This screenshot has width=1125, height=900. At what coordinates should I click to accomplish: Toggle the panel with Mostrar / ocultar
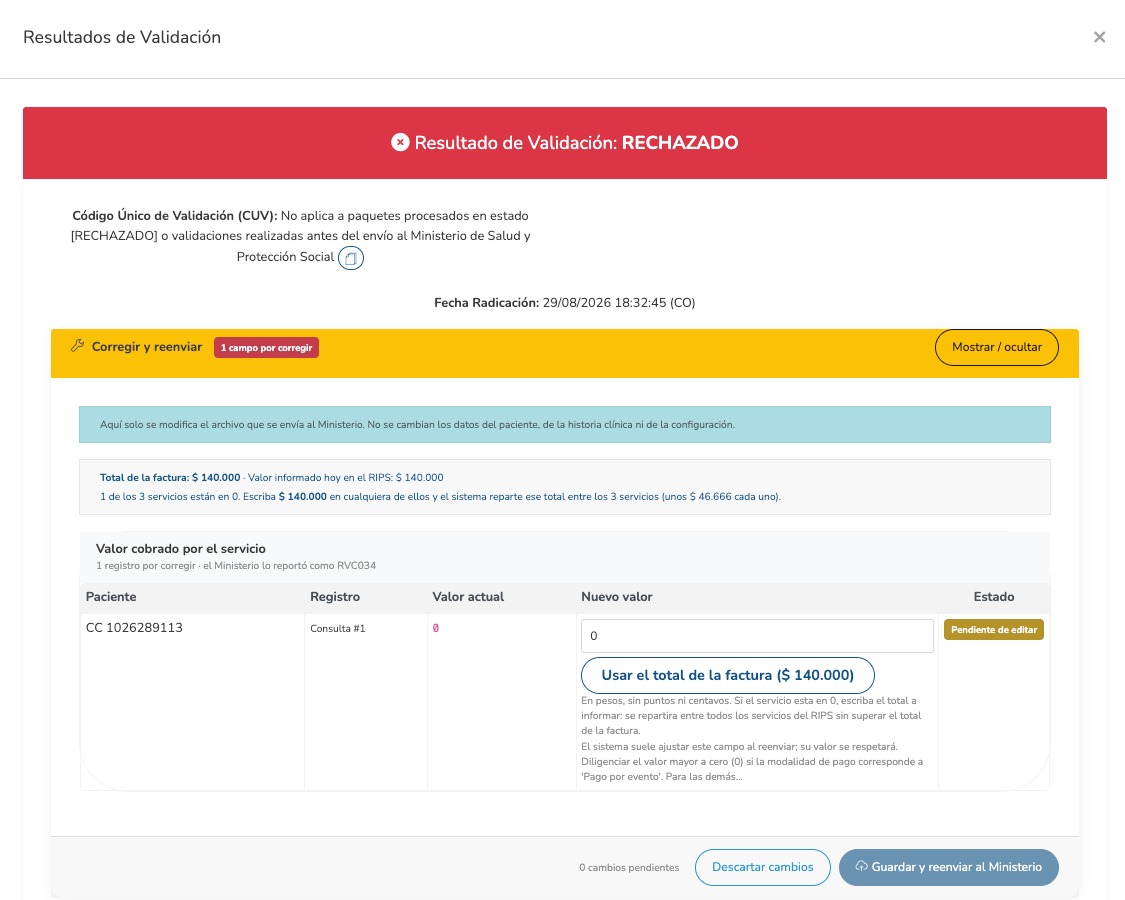pyautogui.click(x=997, y=347)
